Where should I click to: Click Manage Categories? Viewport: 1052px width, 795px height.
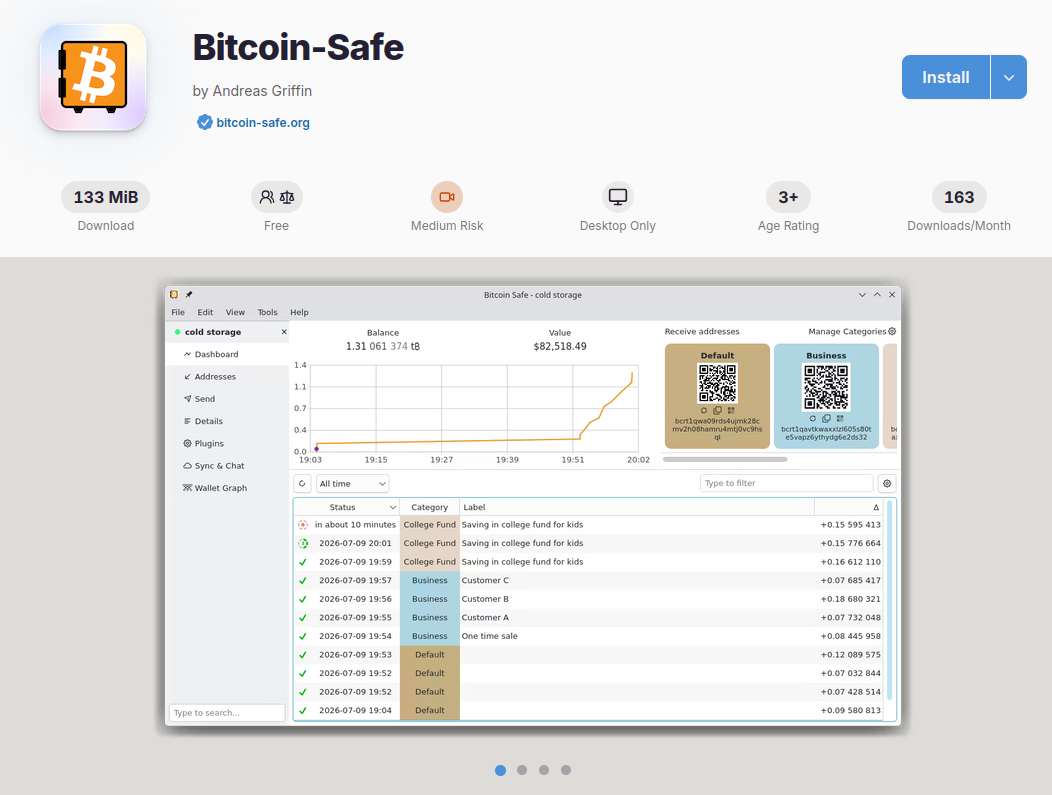click(847, 331)
